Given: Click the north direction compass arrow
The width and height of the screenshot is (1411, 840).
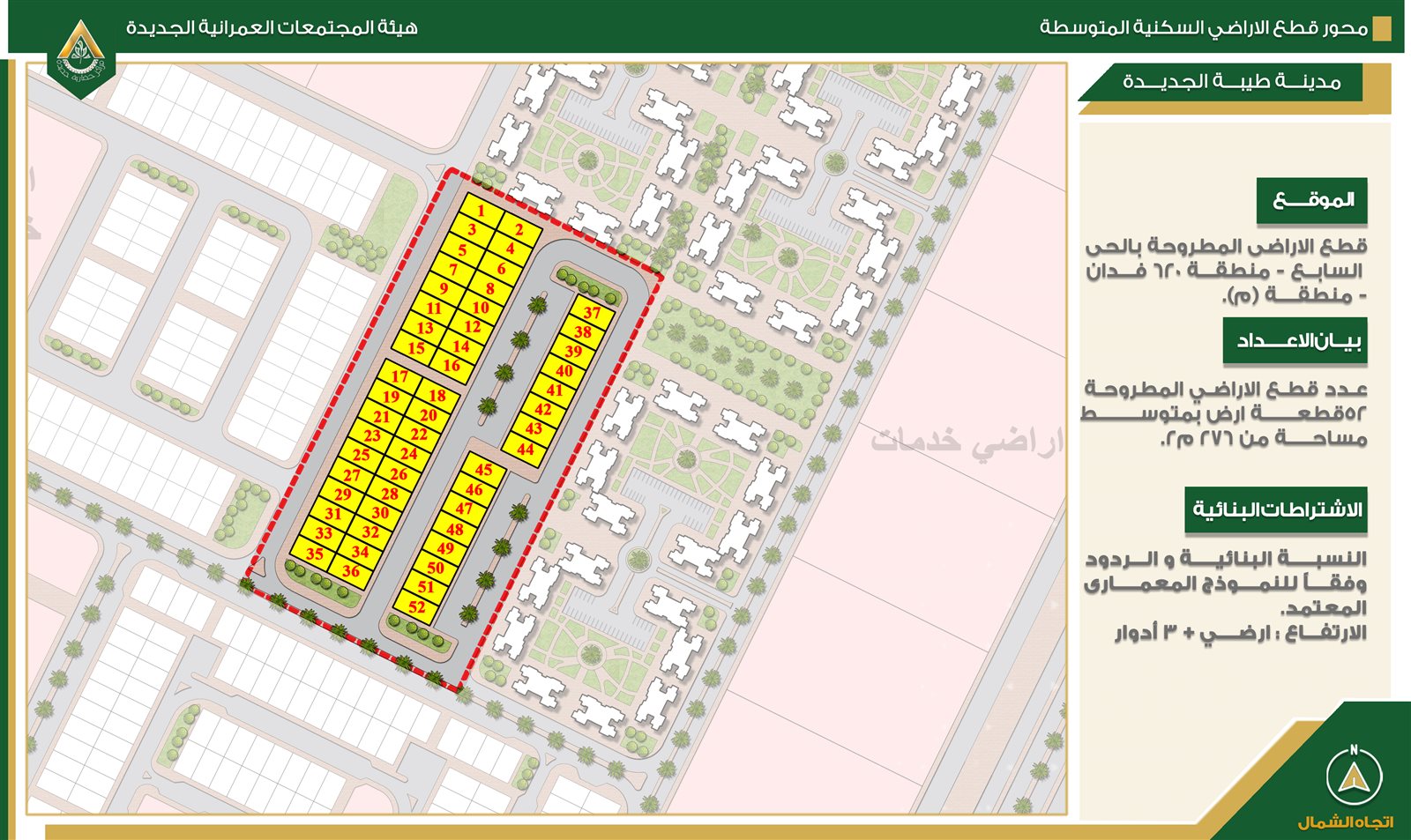Looking at the screenshot, I should [1354, 777].
